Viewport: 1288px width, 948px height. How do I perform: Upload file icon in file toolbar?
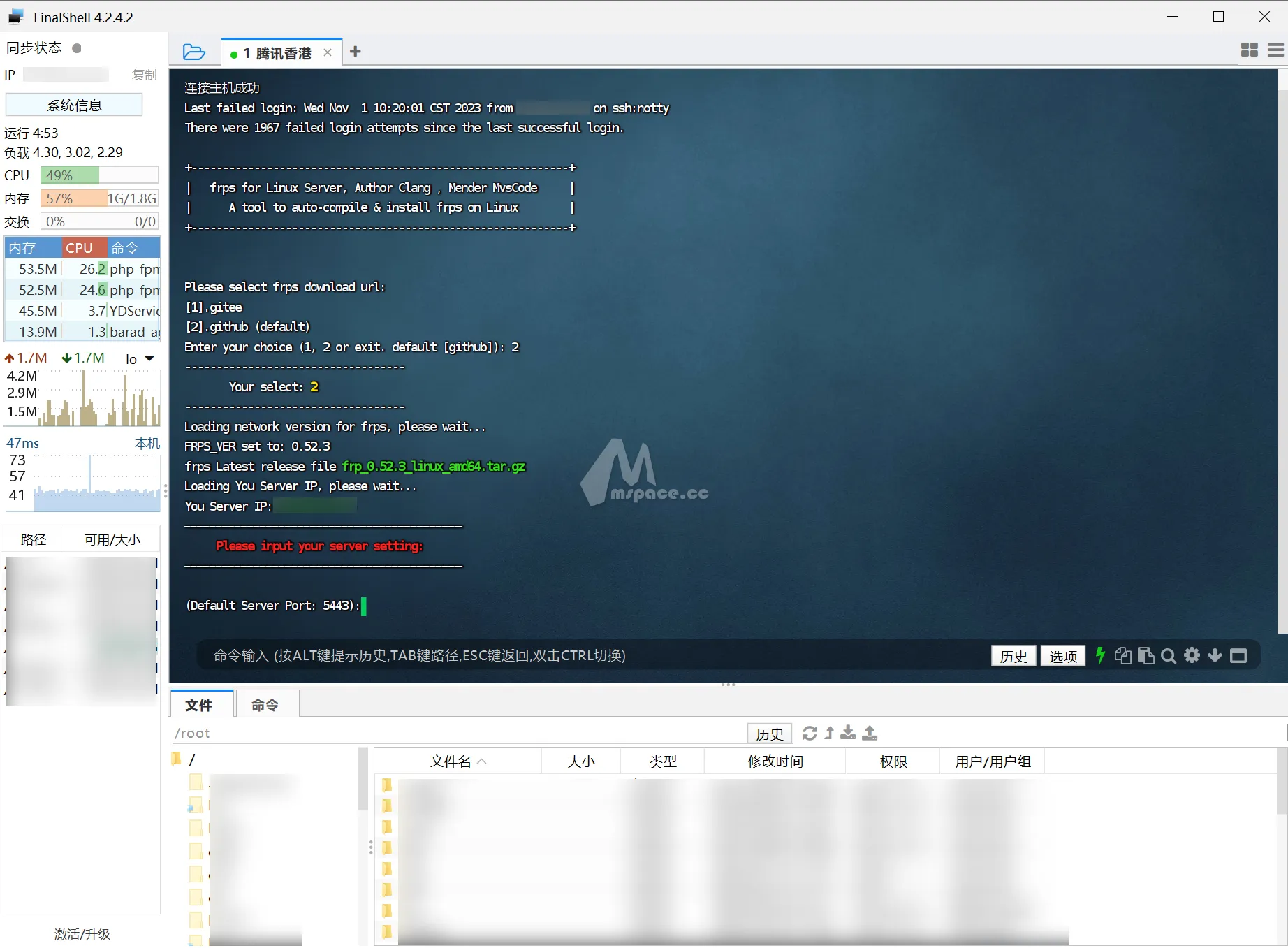870,733
